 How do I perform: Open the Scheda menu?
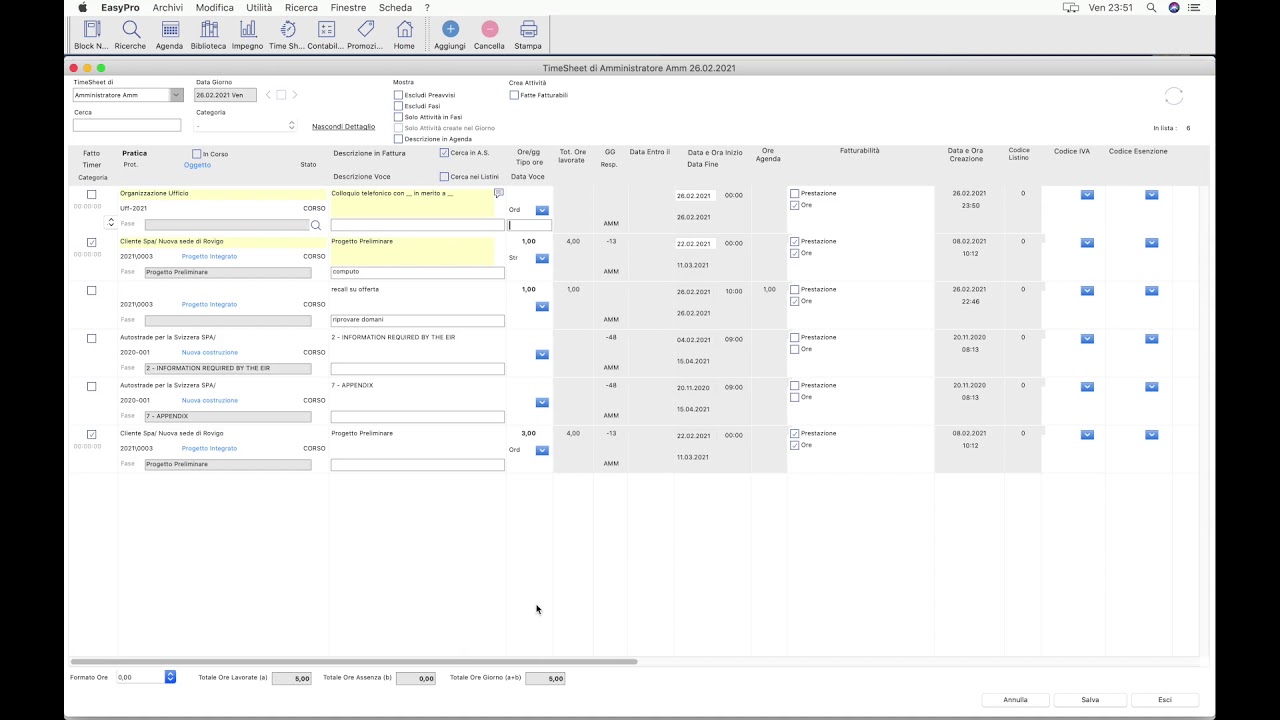click(x=395, y=7)
